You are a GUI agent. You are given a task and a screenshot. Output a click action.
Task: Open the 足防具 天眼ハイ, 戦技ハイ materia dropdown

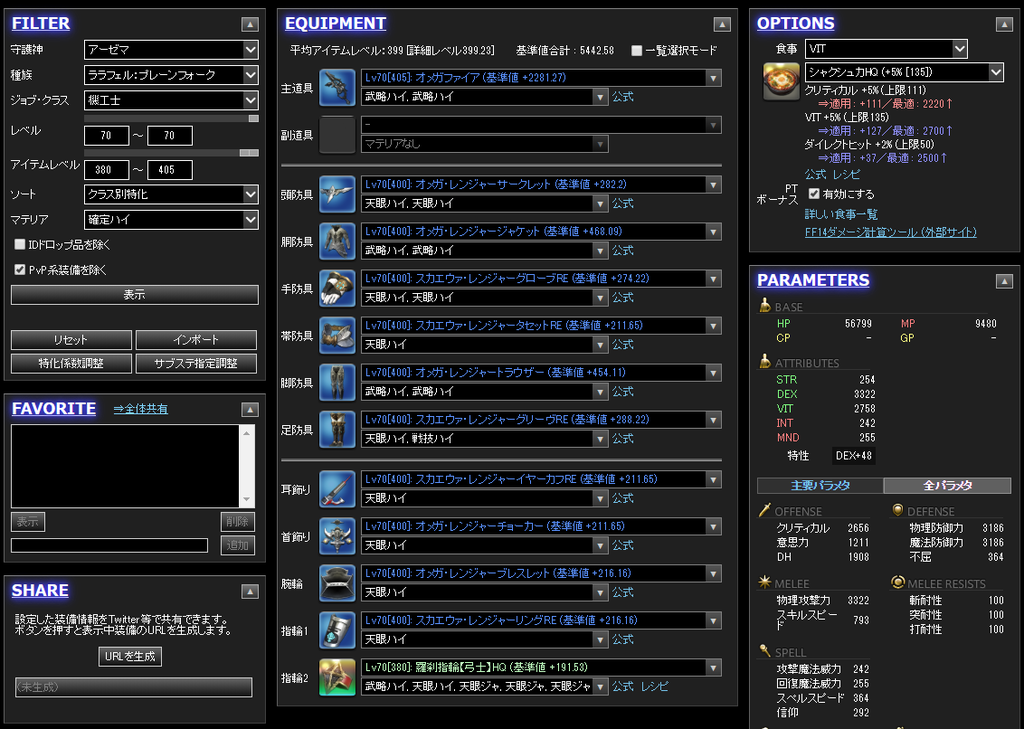(485, 438)
